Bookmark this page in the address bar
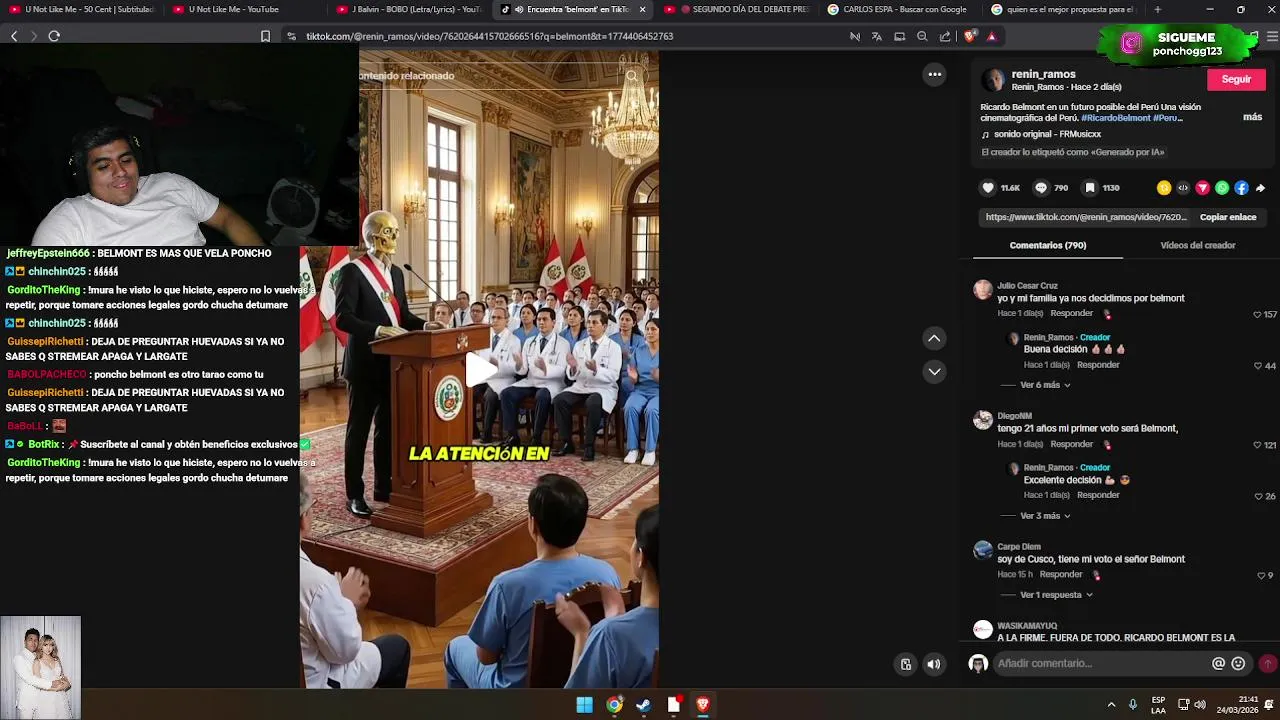 pos(265,36)
